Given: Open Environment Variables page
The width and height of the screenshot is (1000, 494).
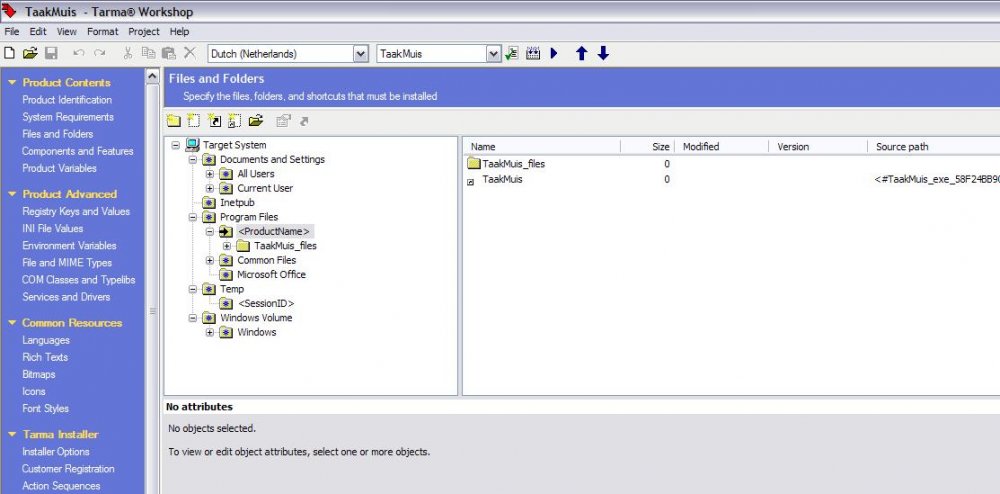Looking at the screenshot, I should [x=69, y=246].
